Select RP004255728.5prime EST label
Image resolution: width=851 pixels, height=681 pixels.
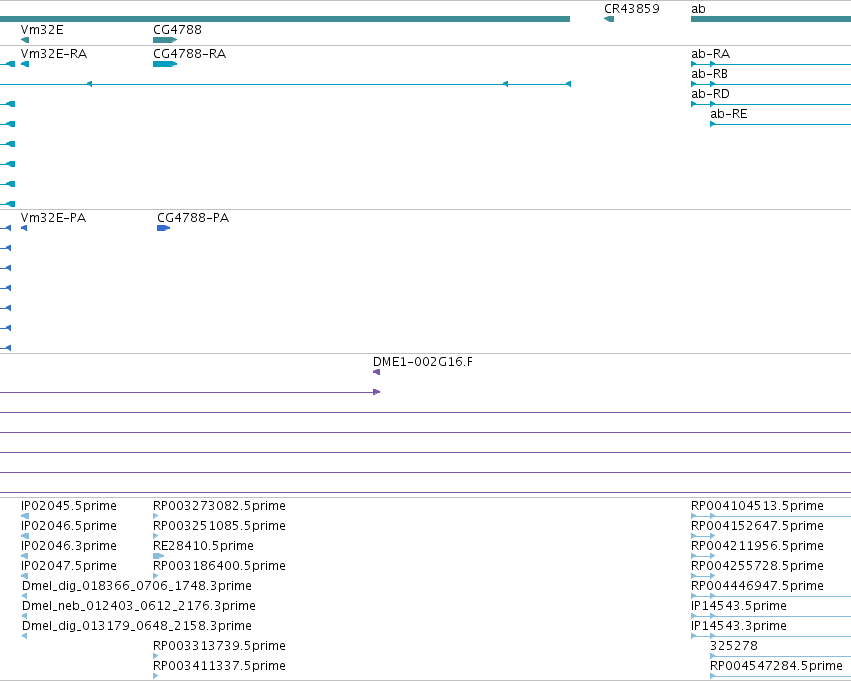[757, 566]
